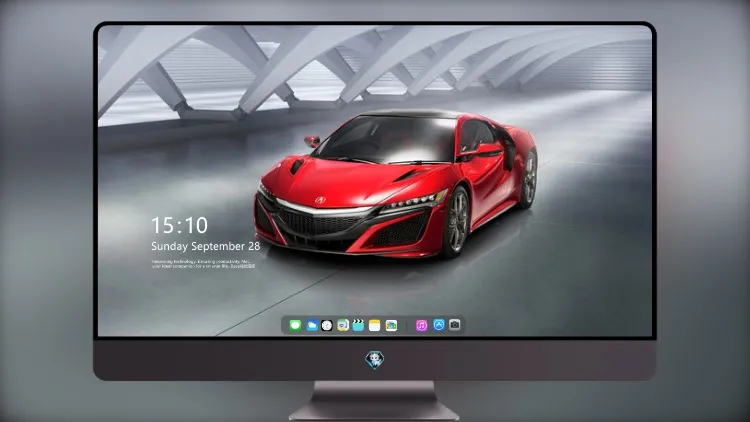Open the blue App Store icon
Screen dimensions: 750x422
pyautogui.click(x=439, y=325)
